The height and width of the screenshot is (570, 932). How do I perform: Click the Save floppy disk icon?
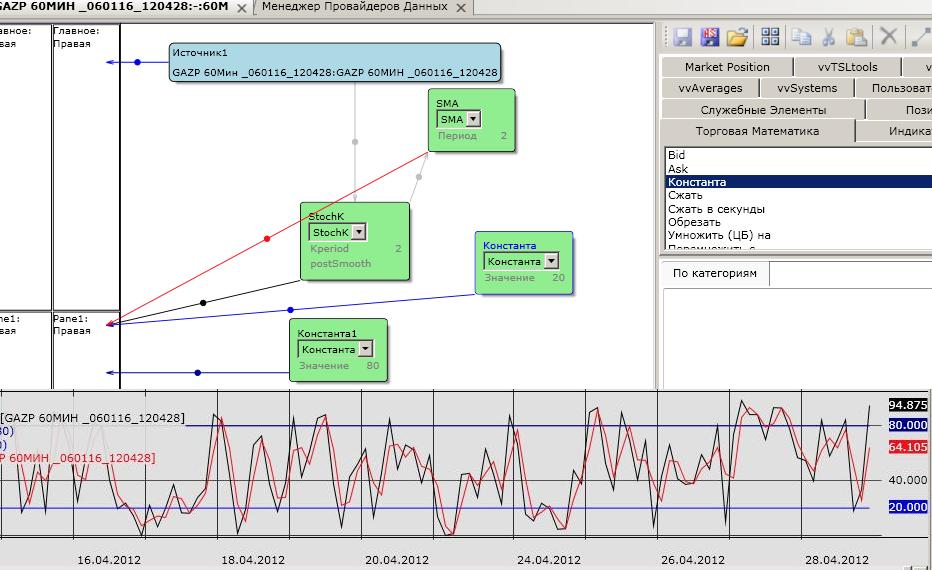(683, 37)
